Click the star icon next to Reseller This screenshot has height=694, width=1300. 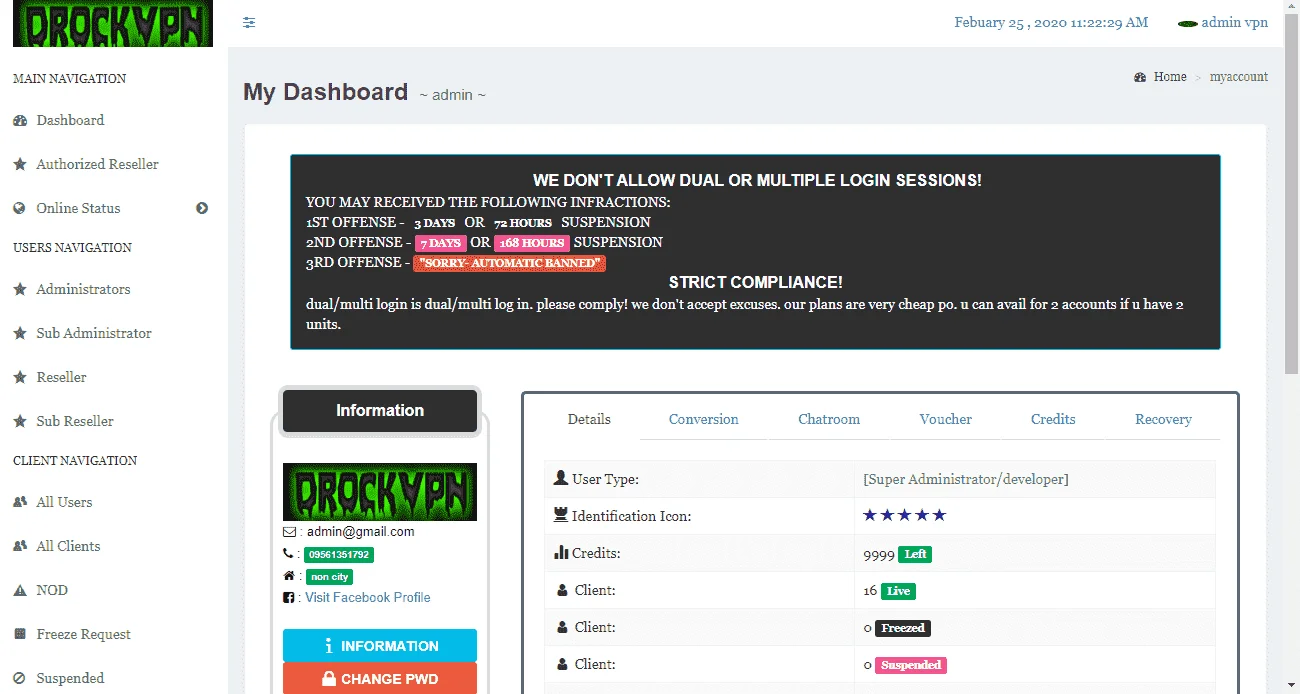coord(20,377)
